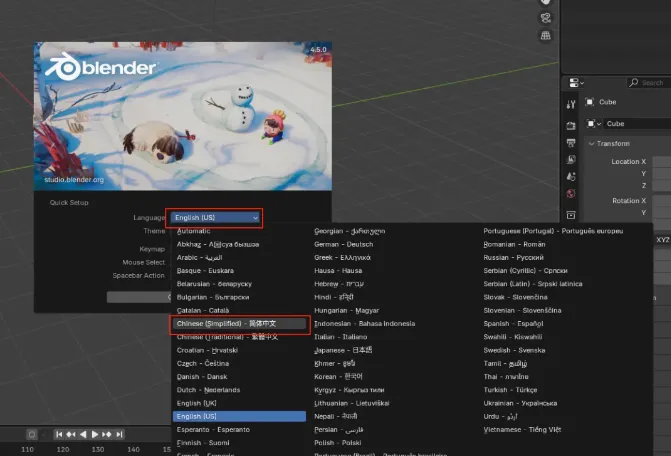
Task: Open the Collection properties tab
Action: coord(571,214)
